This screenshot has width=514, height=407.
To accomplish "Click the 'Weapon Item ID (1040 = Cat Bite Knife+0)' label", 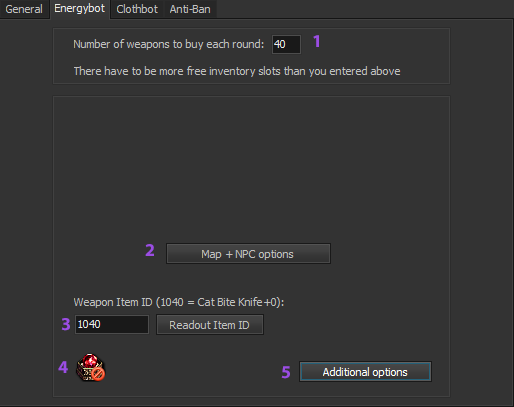I will coord(179,302).
